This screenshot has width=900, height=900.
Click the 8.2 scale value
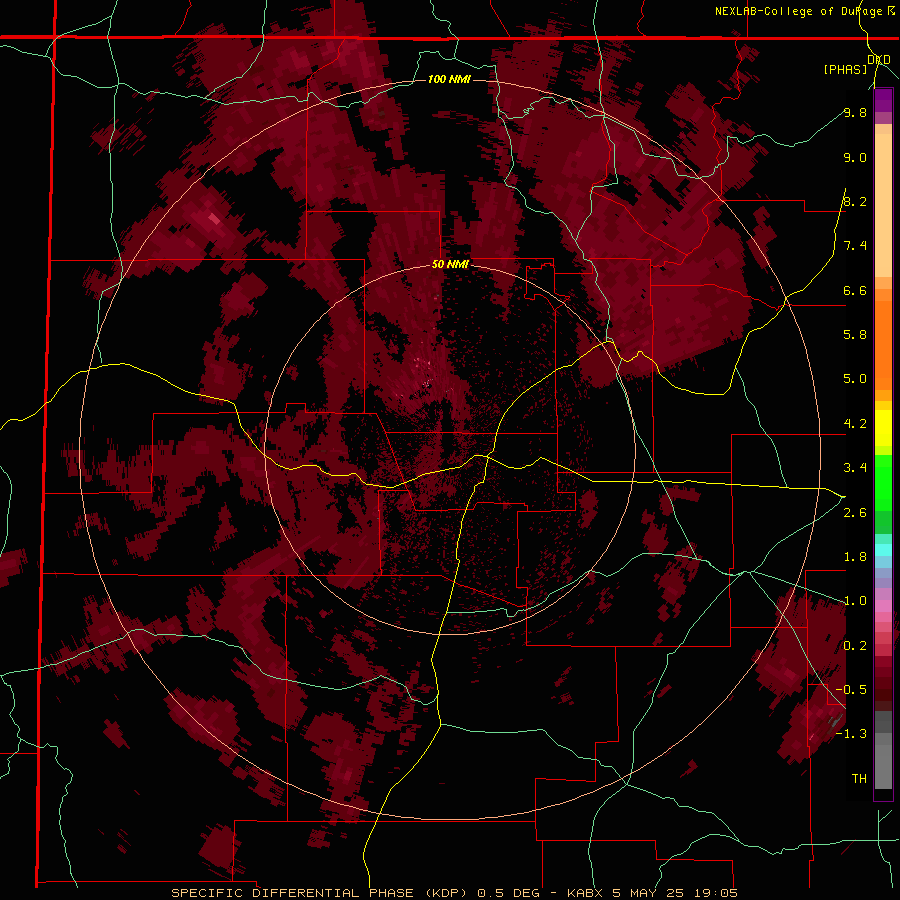click(x=855, y=201)
